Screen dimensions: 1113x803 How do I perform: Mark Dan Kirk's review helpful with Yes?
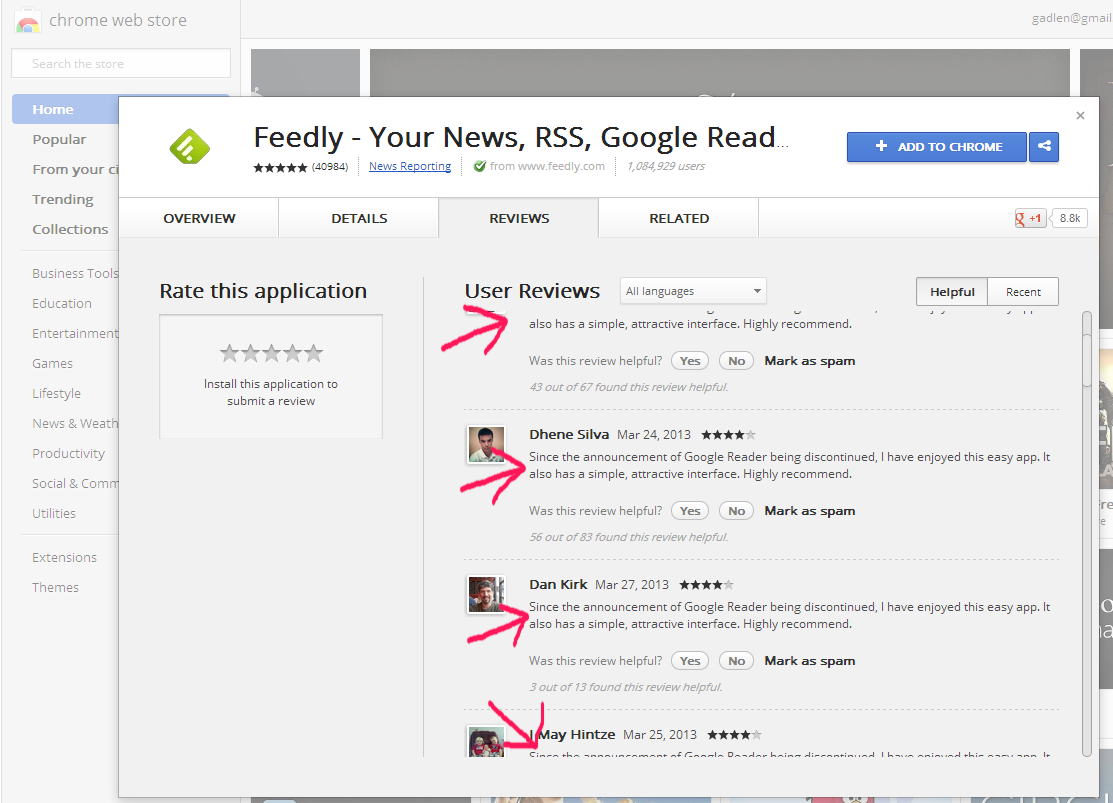(690, 661)
